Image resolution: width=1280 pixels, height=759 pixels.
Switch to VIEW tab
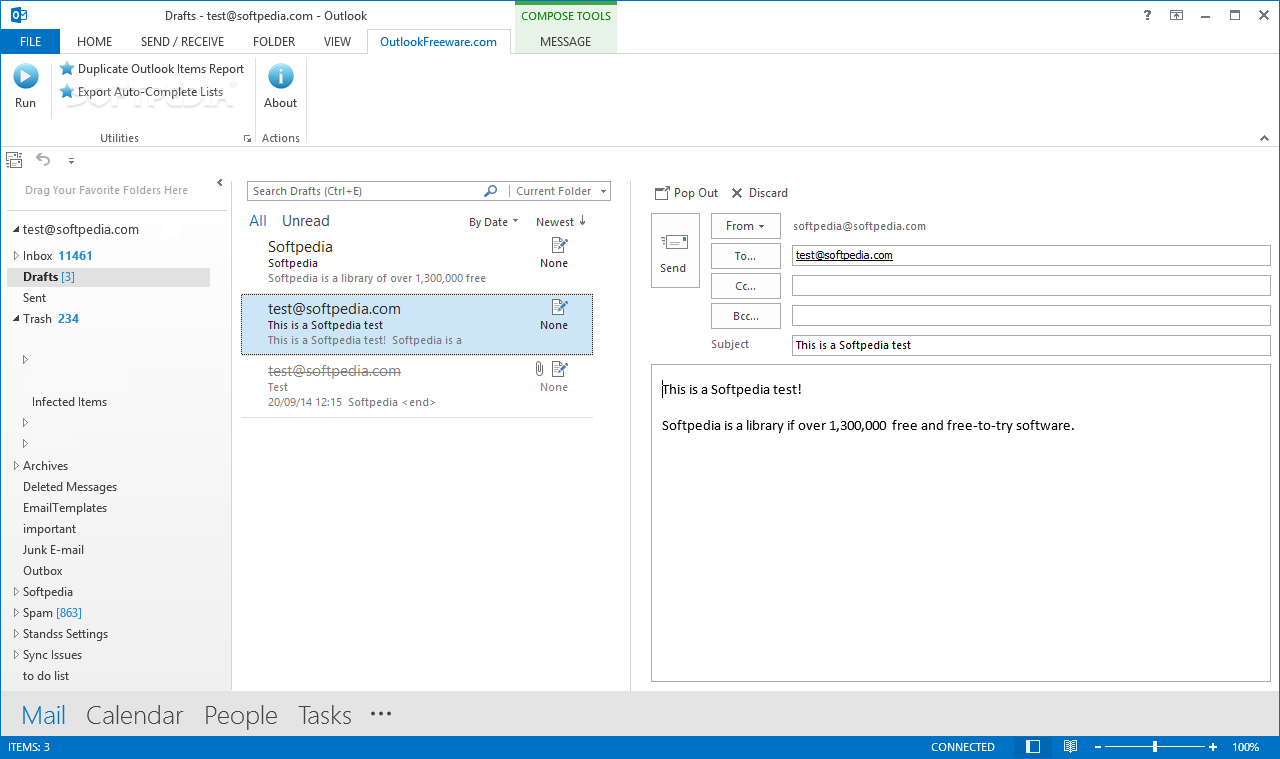[x=337, y=42]
